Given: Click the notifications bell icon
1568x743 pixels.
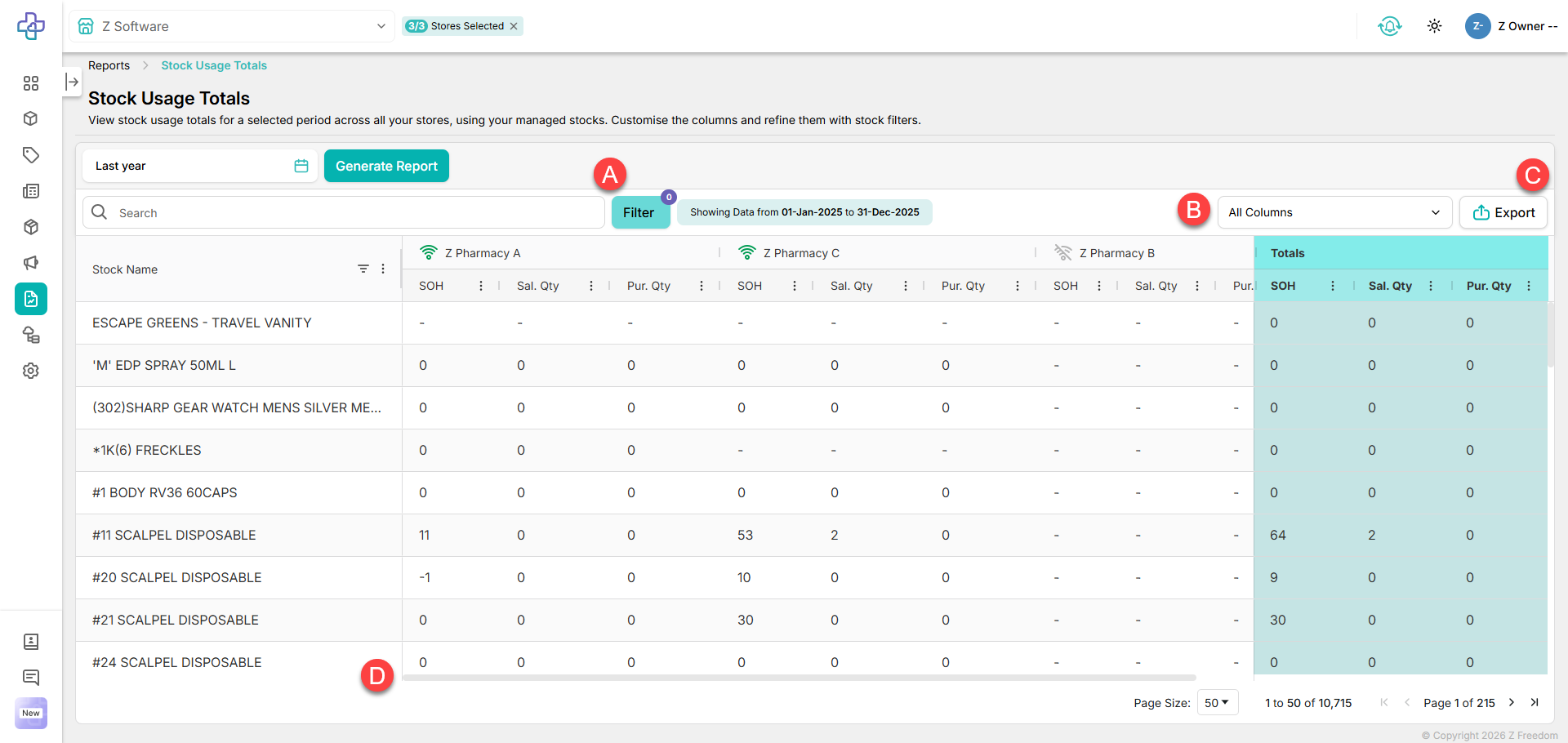Looking at the screenshot, I should (1389, 26).
